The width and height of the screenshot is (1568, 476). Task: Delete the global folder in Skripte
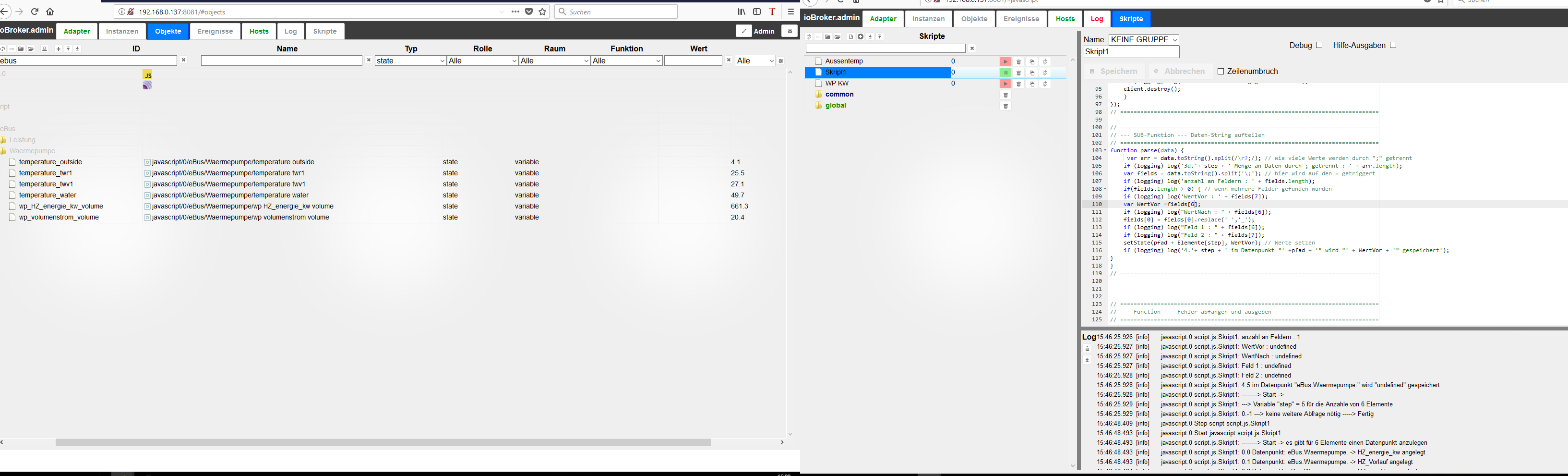(1005, 106)
